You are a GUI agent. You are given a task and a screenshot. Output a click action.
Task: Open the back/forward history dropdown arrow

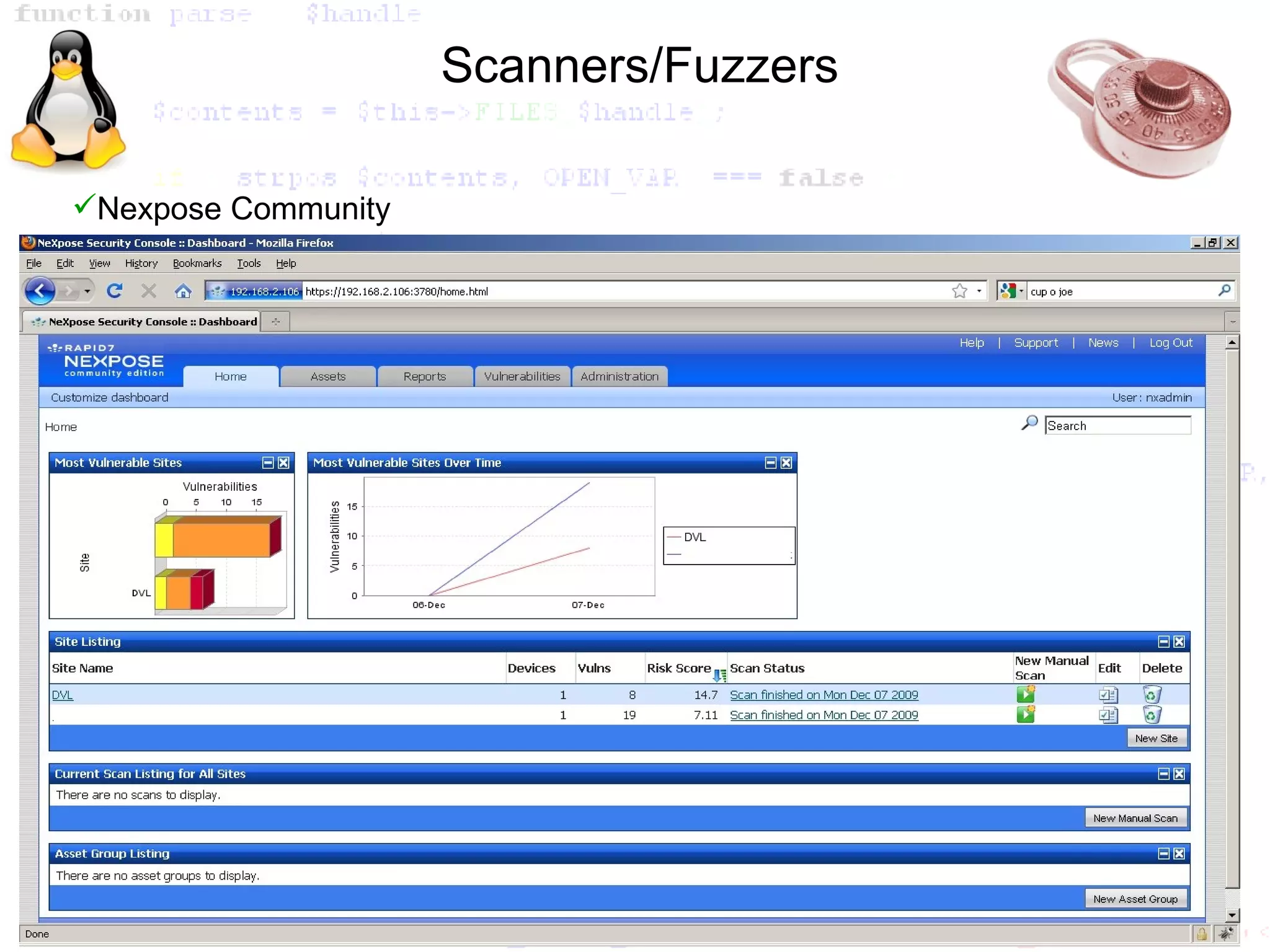(87, 291)
